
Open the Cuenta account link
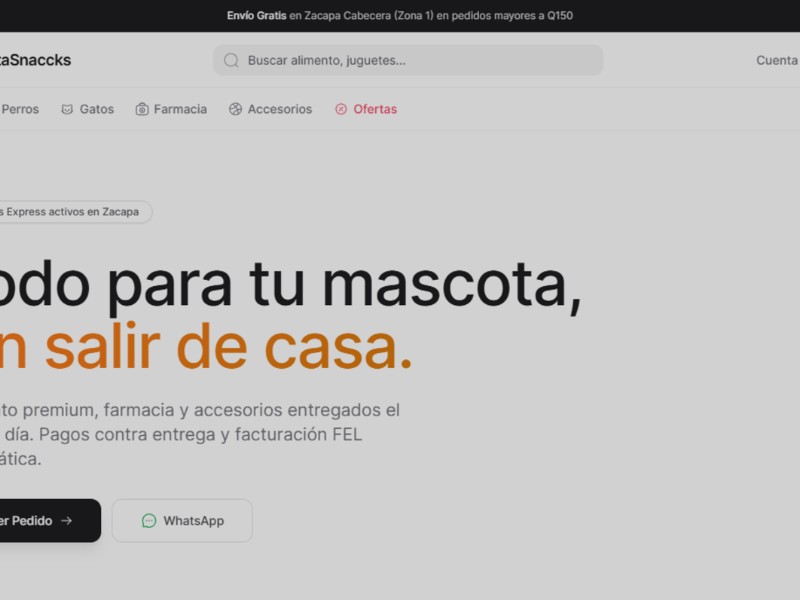776,60
